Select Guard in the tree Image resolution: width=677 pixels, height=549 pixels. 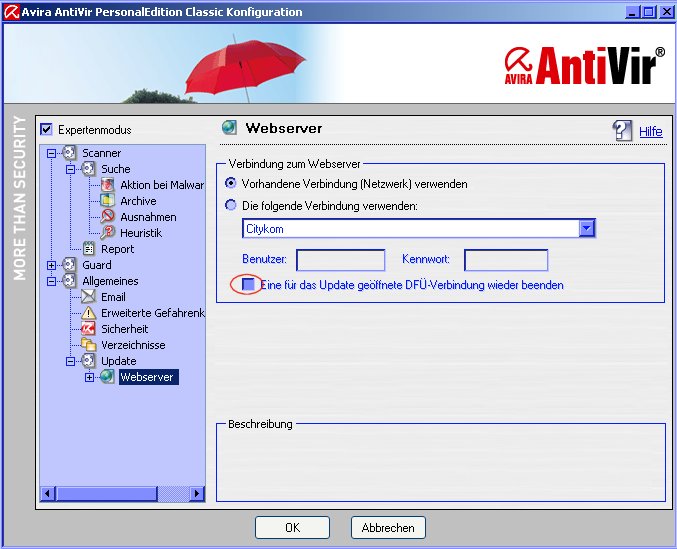coord(97,265)
